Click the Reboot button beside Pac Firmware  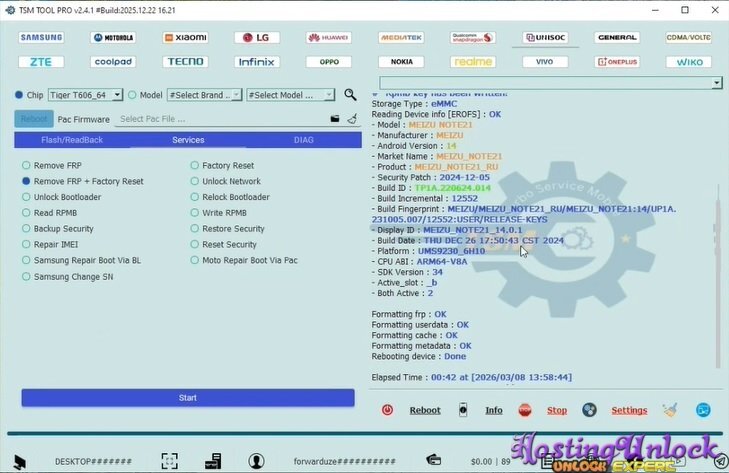(34, 119)
